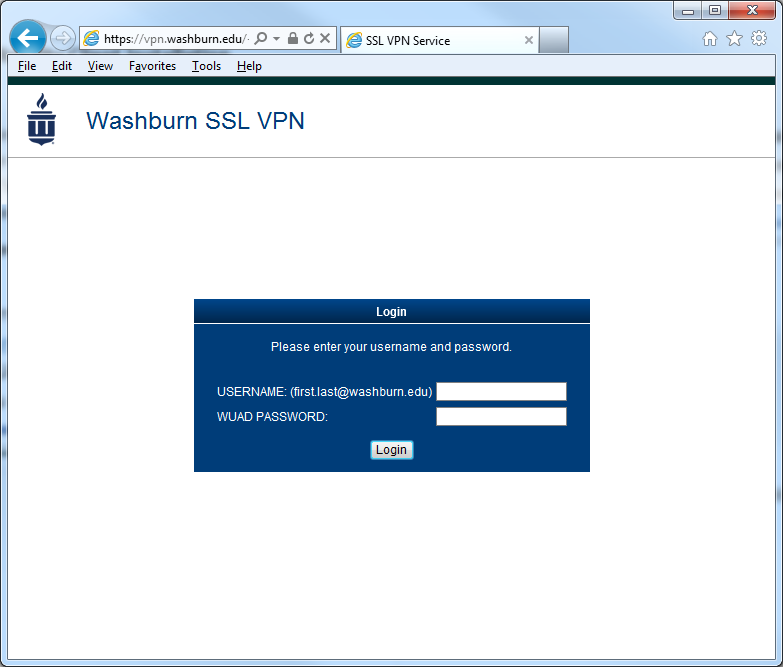Focus the USERNAME input field
This screenshot has height=667, width=783.
501,391
